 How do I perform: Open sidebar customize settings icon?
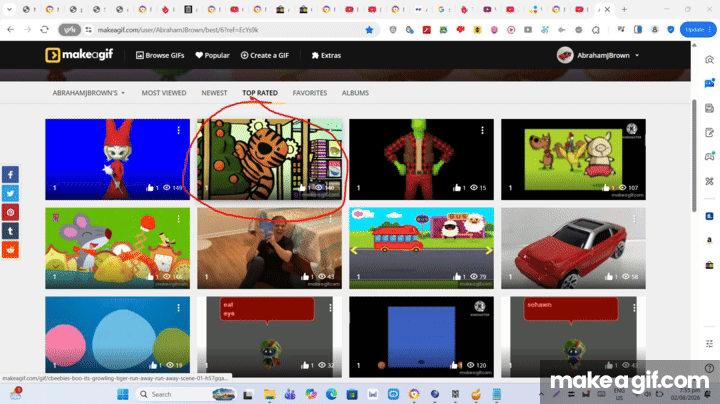709,343
